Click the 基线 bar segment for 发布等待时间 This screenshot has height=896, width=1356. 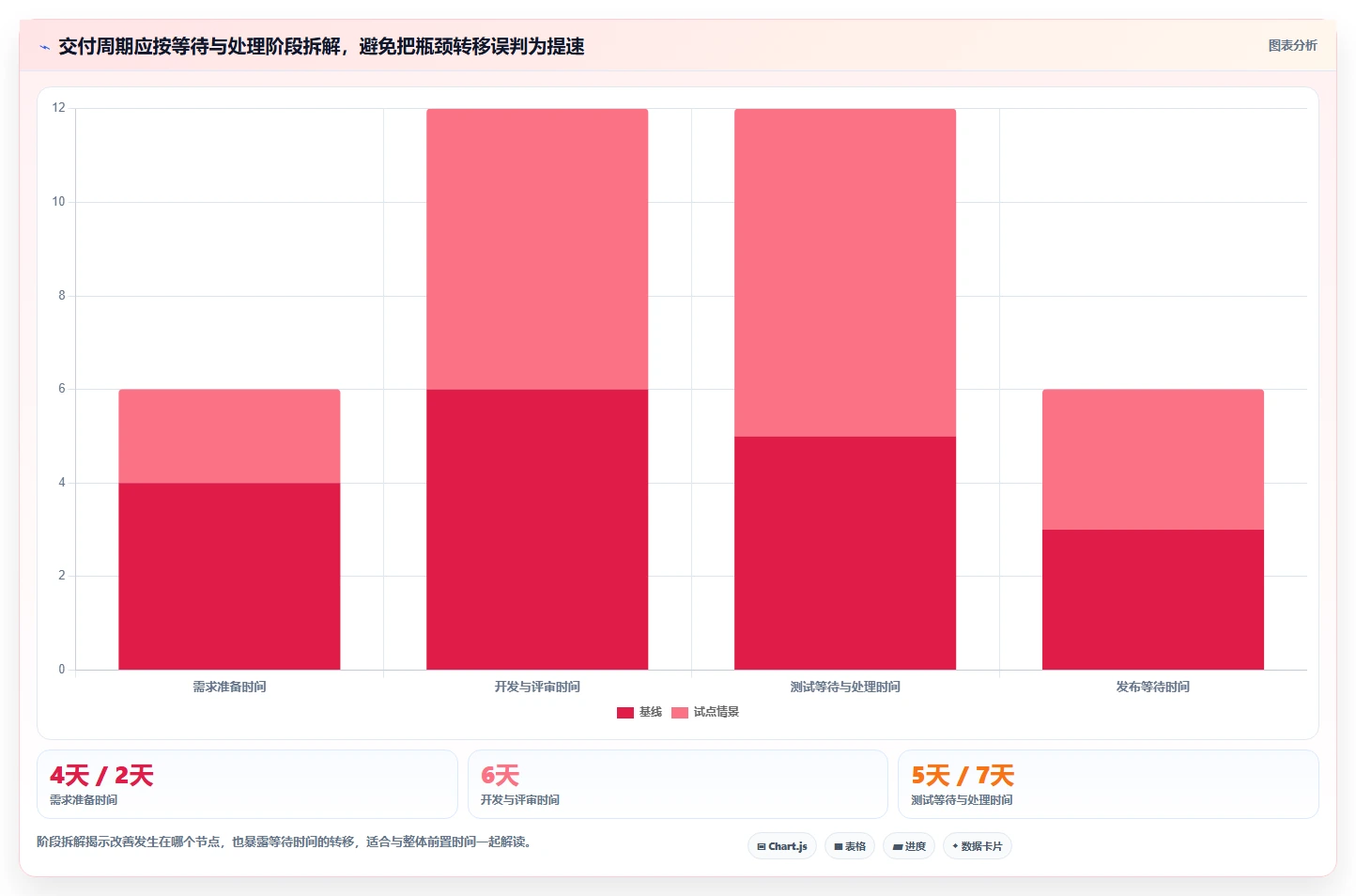(x=1153, y=599)
